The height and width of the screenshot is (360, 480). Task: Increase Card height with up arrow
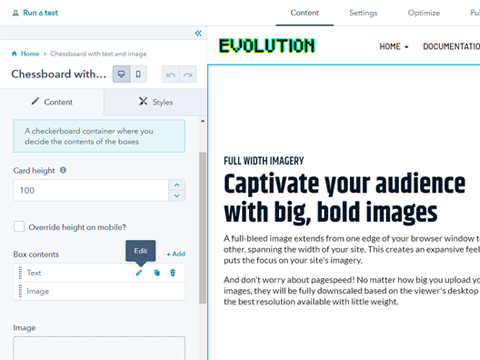[x=177, y=185]
